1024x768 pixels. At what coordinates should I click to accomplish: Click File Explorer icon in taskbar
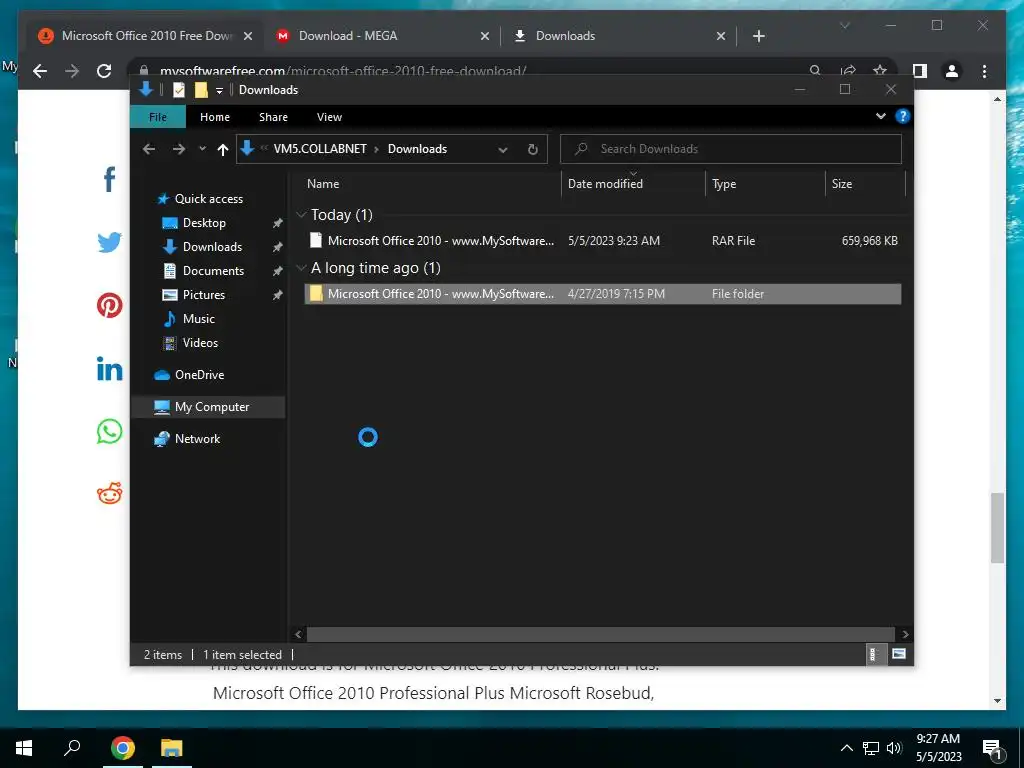pyautogui.click(x=172, y=748)
